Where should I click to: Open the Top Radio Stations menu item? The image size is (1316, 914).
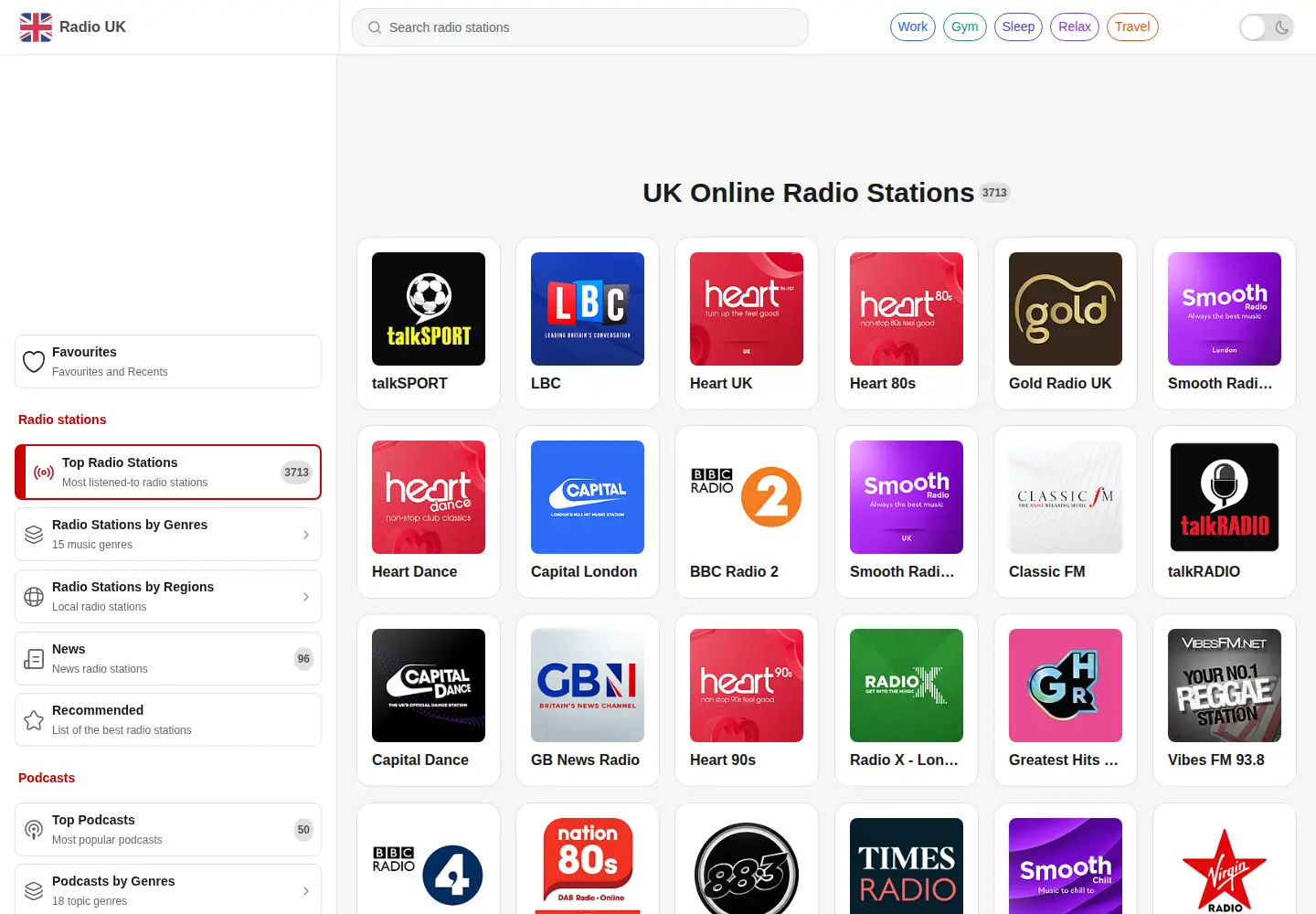click(x=168, y=473)
